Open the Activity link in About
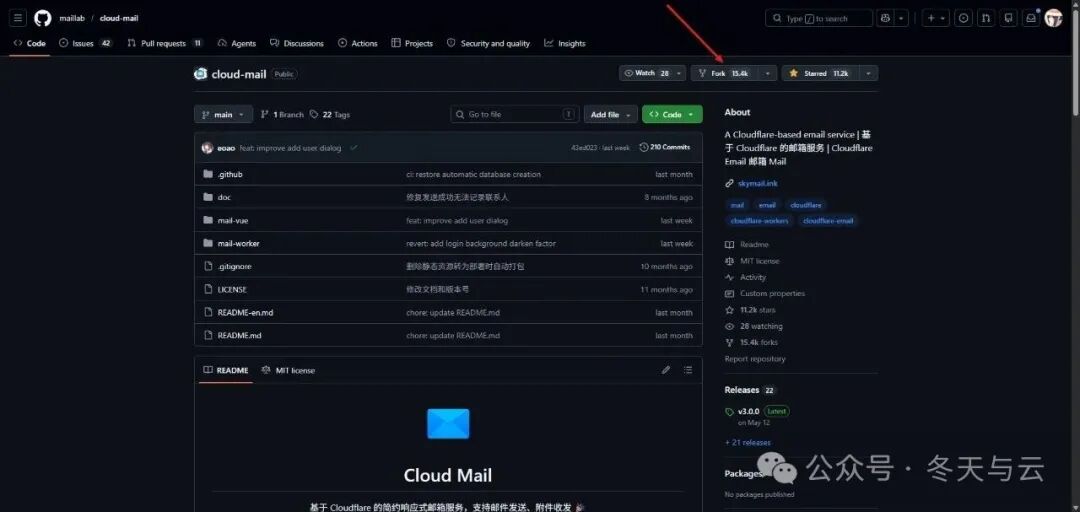1080x512 pixels. coord(745,277)
